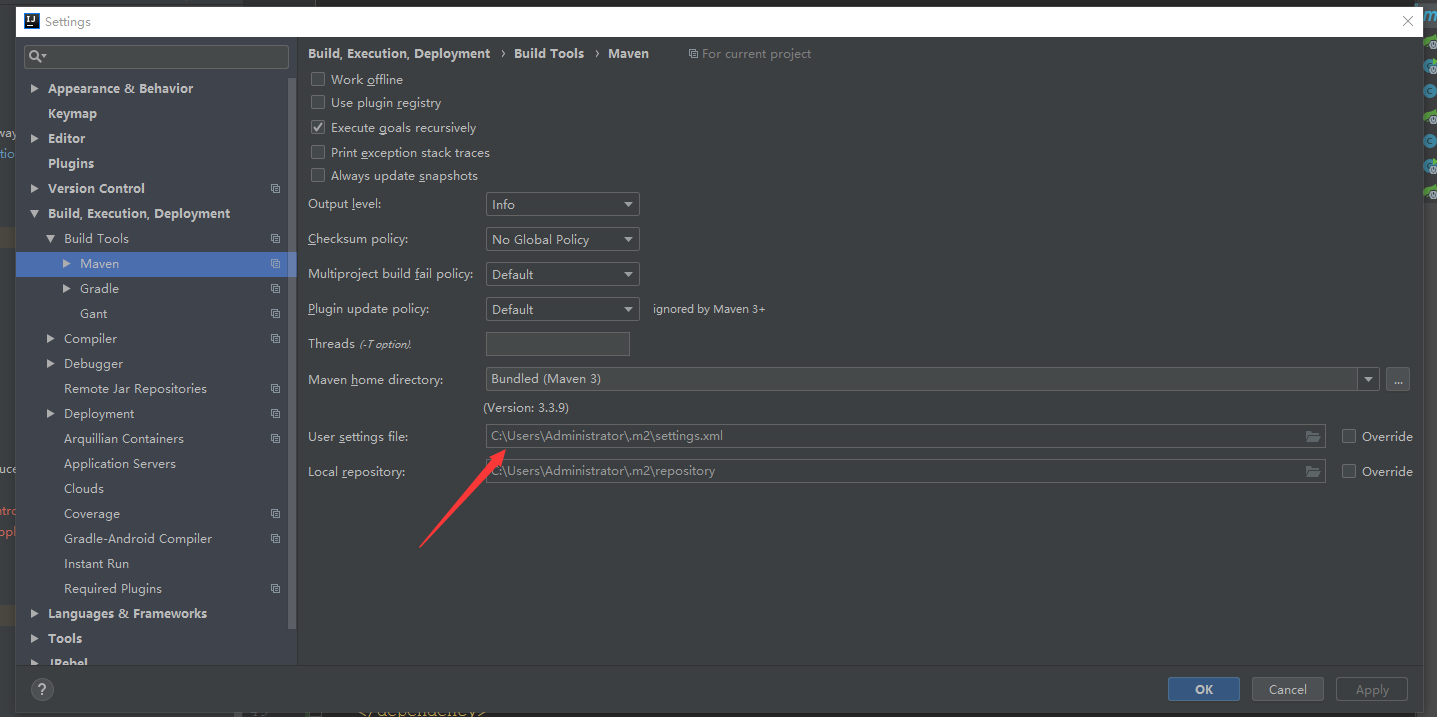Open Maven home directory dropdown arrow

tap(1368, 379)
